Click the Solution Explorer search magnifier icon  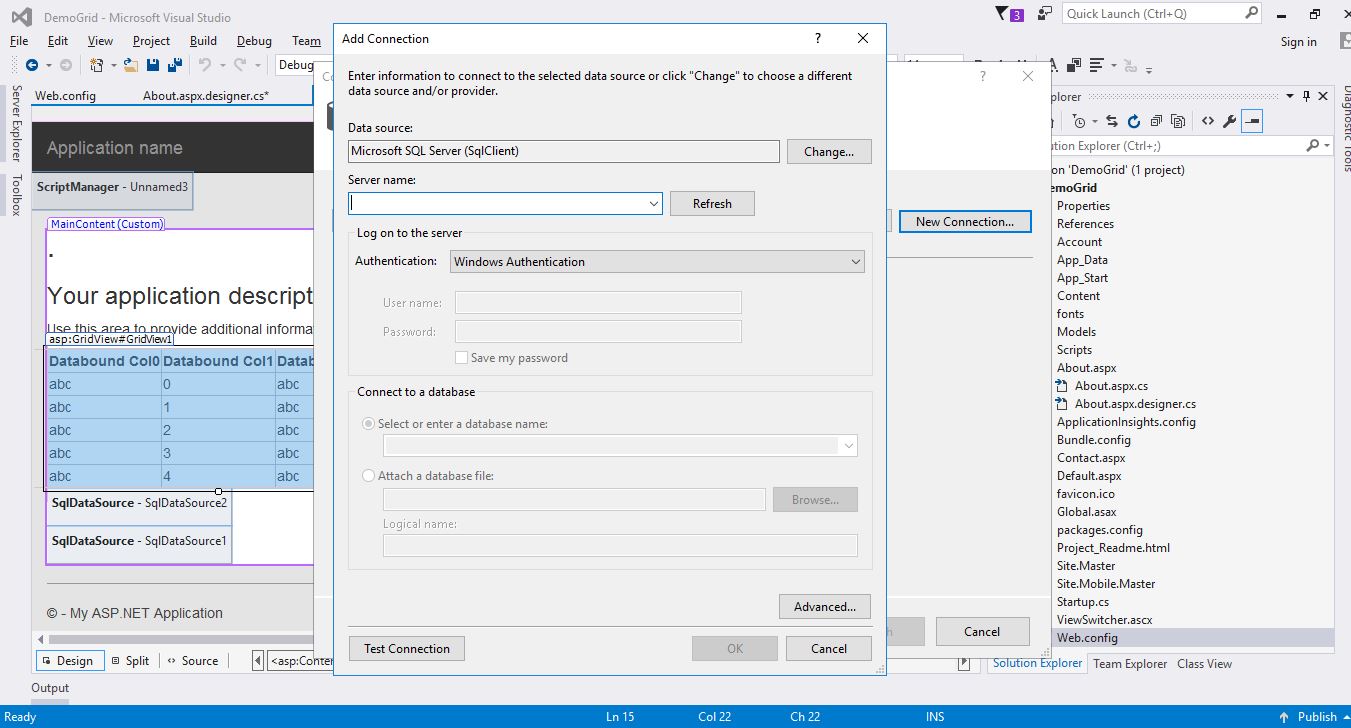click(1312, 145)
